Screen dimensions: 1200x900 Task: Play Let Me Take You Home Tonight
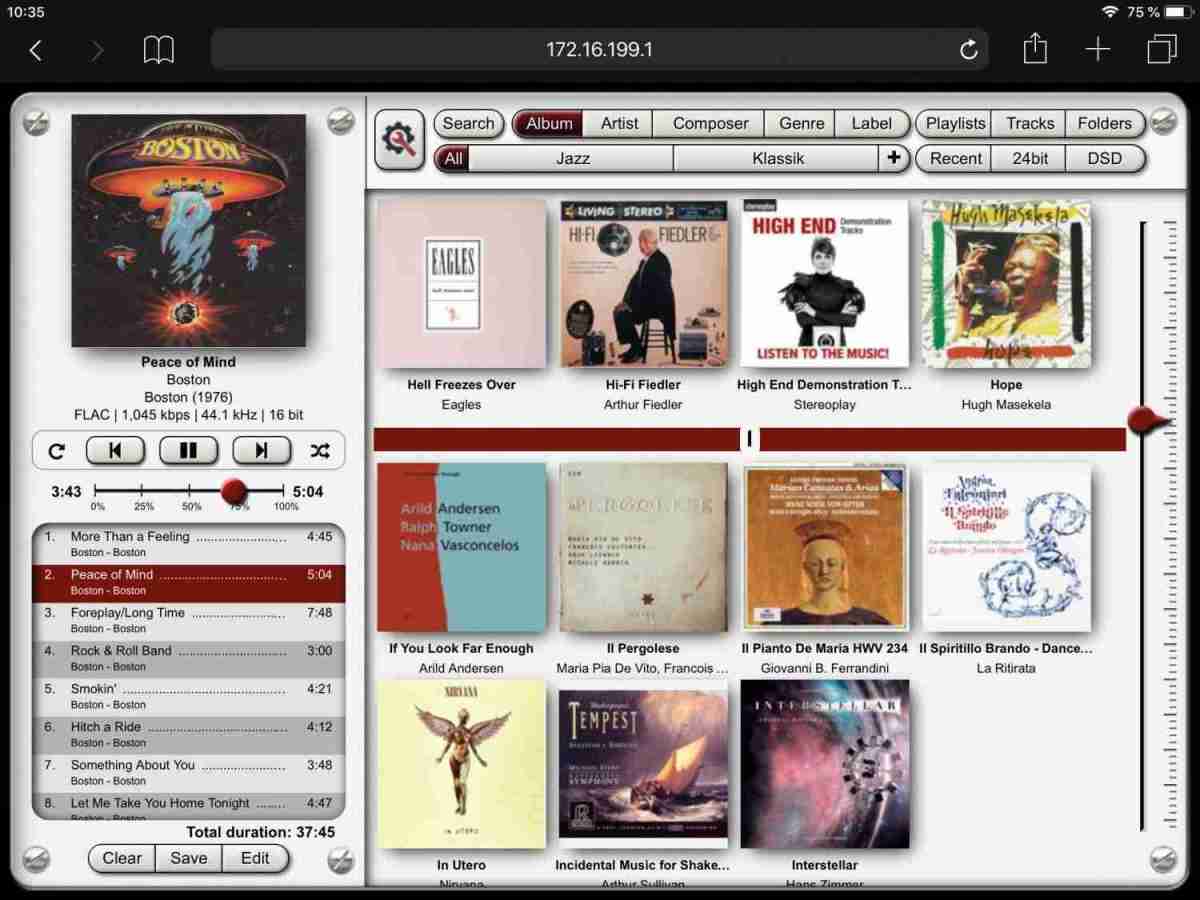pos(189,806)
